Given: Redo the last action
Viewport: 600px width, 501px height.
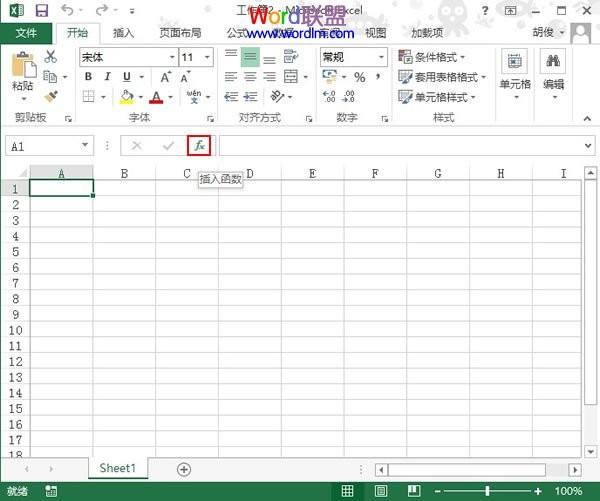Looking at the screenshot, I should tap(102, 10).
